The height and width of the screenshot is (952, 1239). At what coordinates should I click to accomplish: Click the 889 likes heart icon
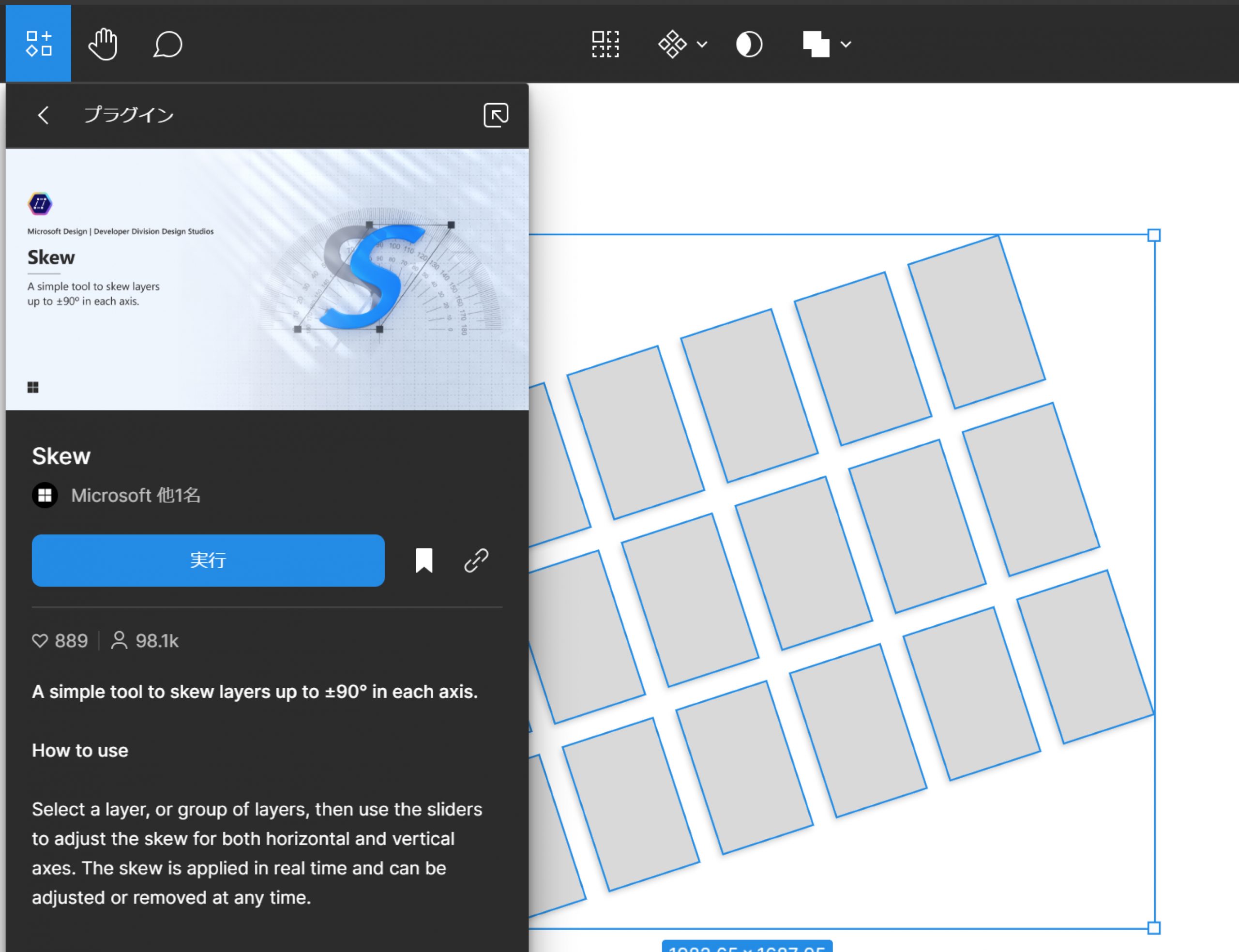click(x=40, y=640)
